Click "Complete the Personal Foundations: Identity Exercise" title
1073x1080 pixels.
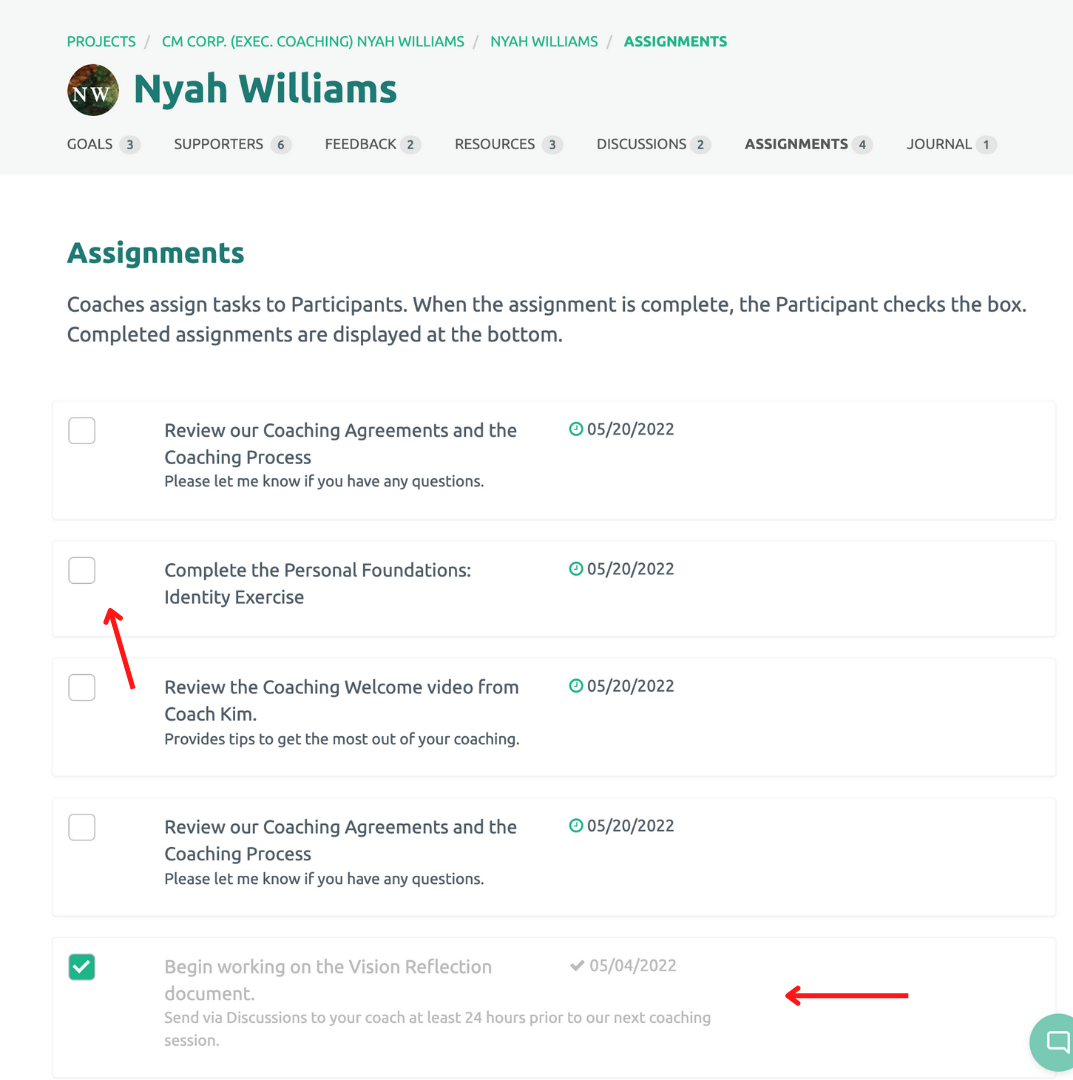coord(317,583)
